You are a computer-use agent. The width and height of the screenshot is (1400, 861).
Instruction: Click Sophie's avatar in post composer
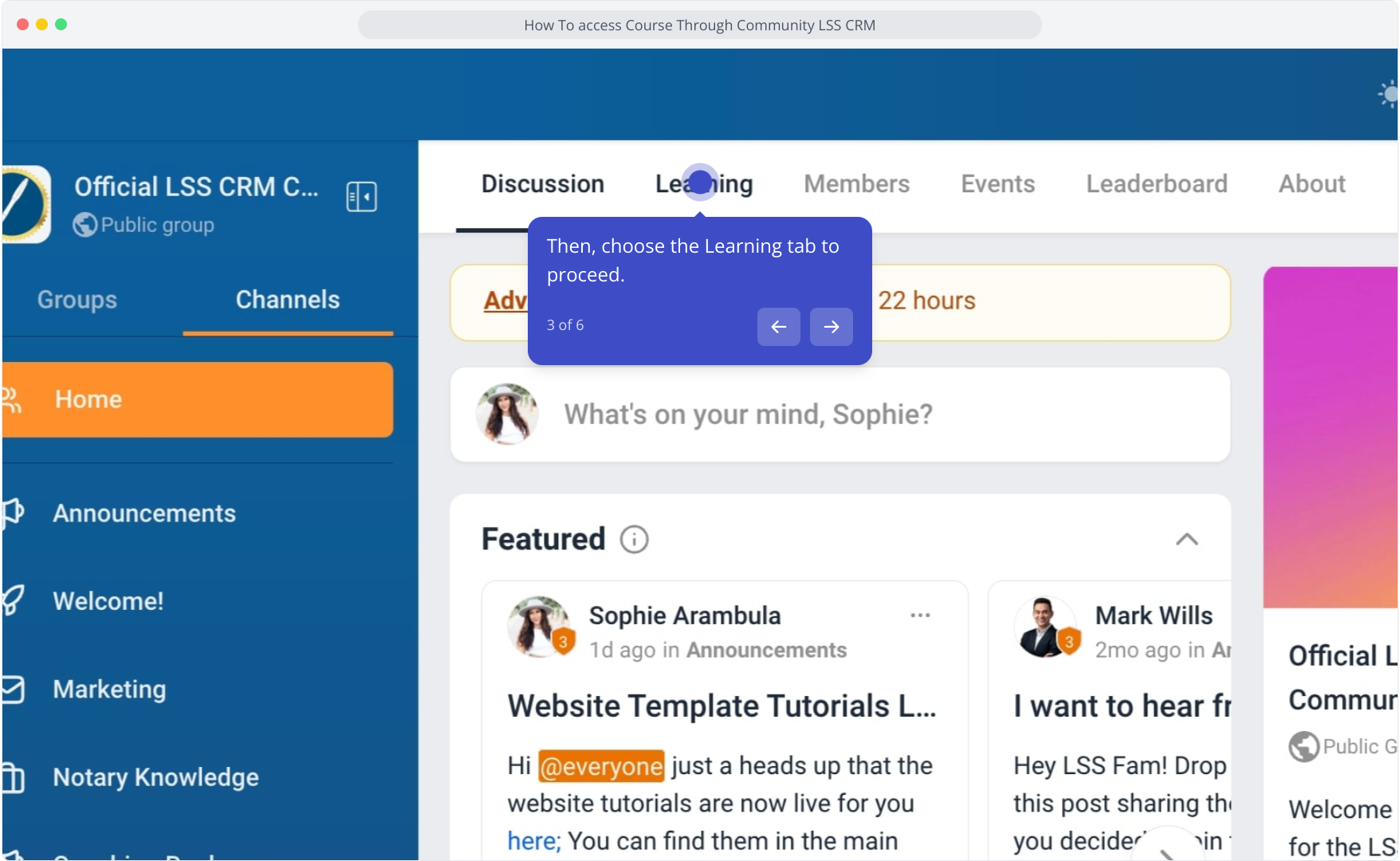point(507,414)
